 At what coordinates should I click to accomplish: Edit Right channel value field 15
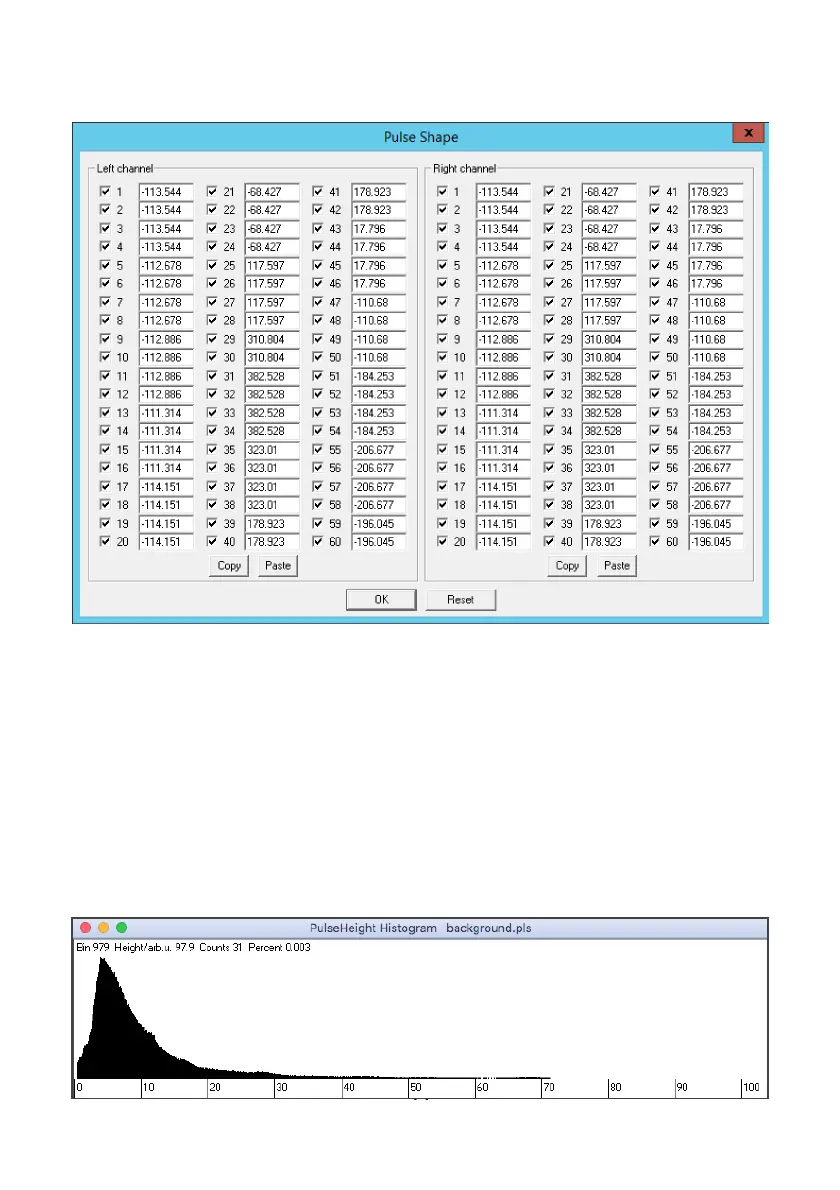(503, 449)
